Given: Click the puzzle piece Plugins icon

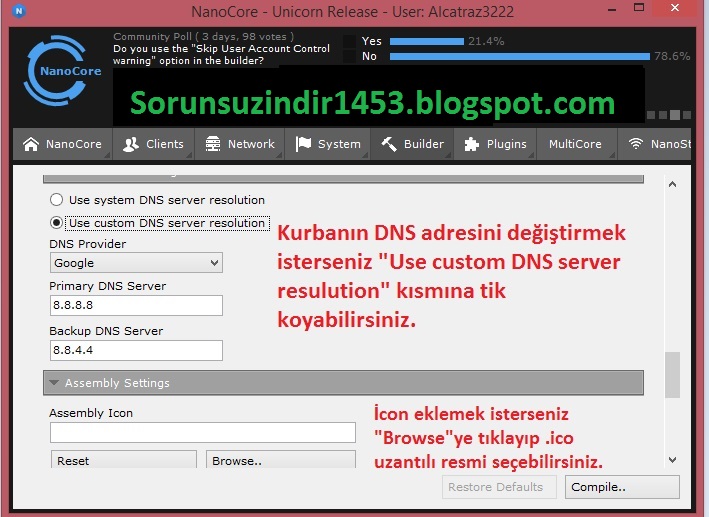Looking at the screenshot, I should [x=472, y=144].
